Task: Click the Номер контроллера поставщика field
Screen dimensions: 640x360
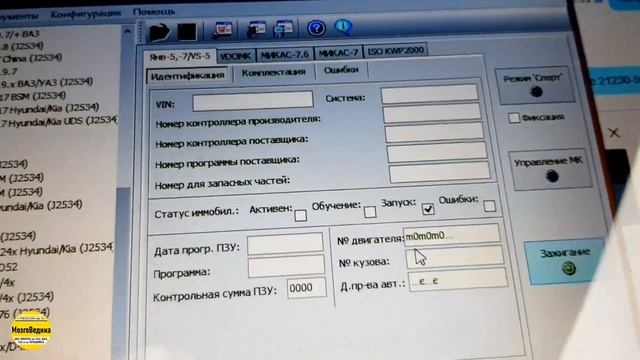Action: tap(434, 133)
